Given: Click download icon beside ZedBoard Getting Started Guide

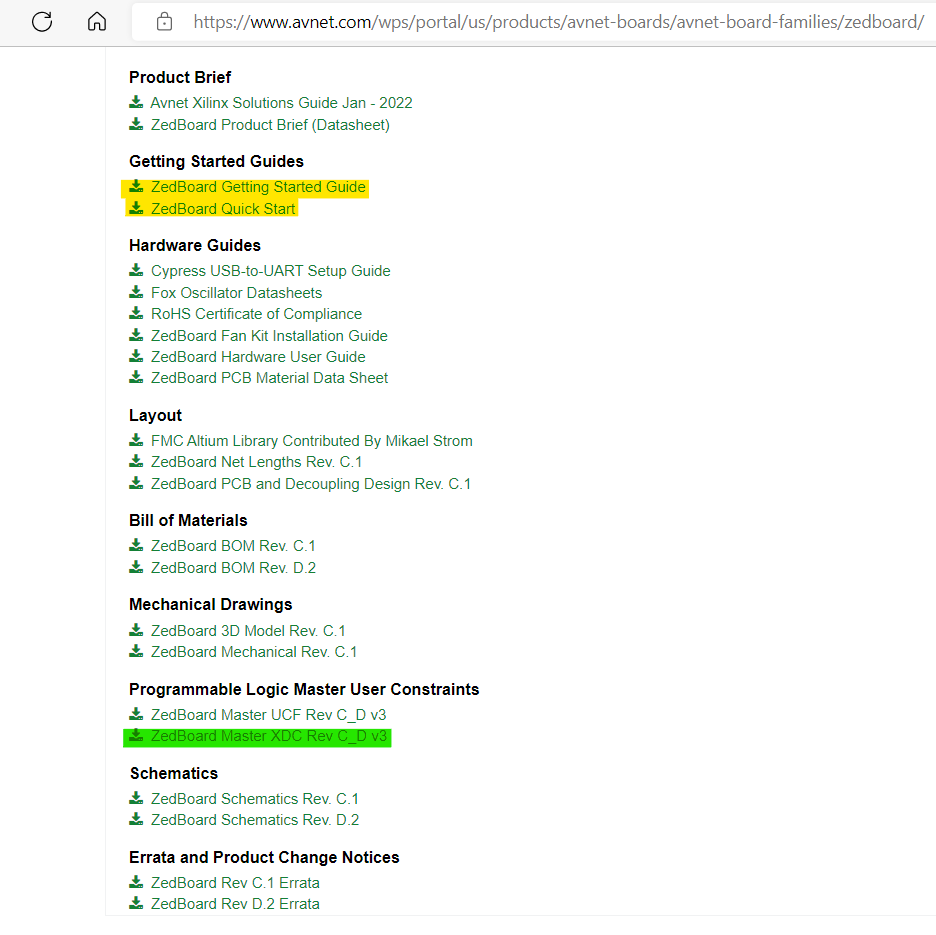Looking at the screenshot, I should pos(136,187).
